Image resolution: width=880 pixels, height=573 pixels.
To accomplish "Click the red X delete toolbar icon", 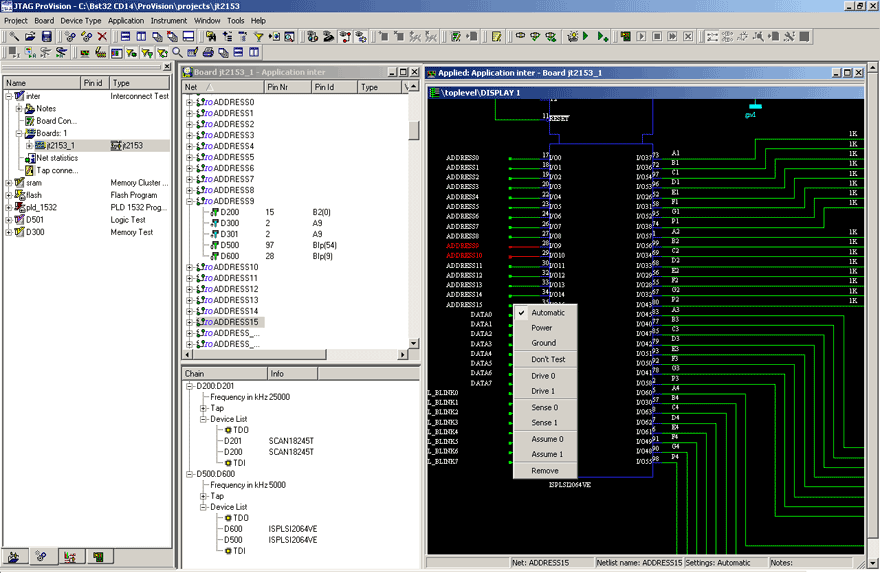I will point(102,36).
